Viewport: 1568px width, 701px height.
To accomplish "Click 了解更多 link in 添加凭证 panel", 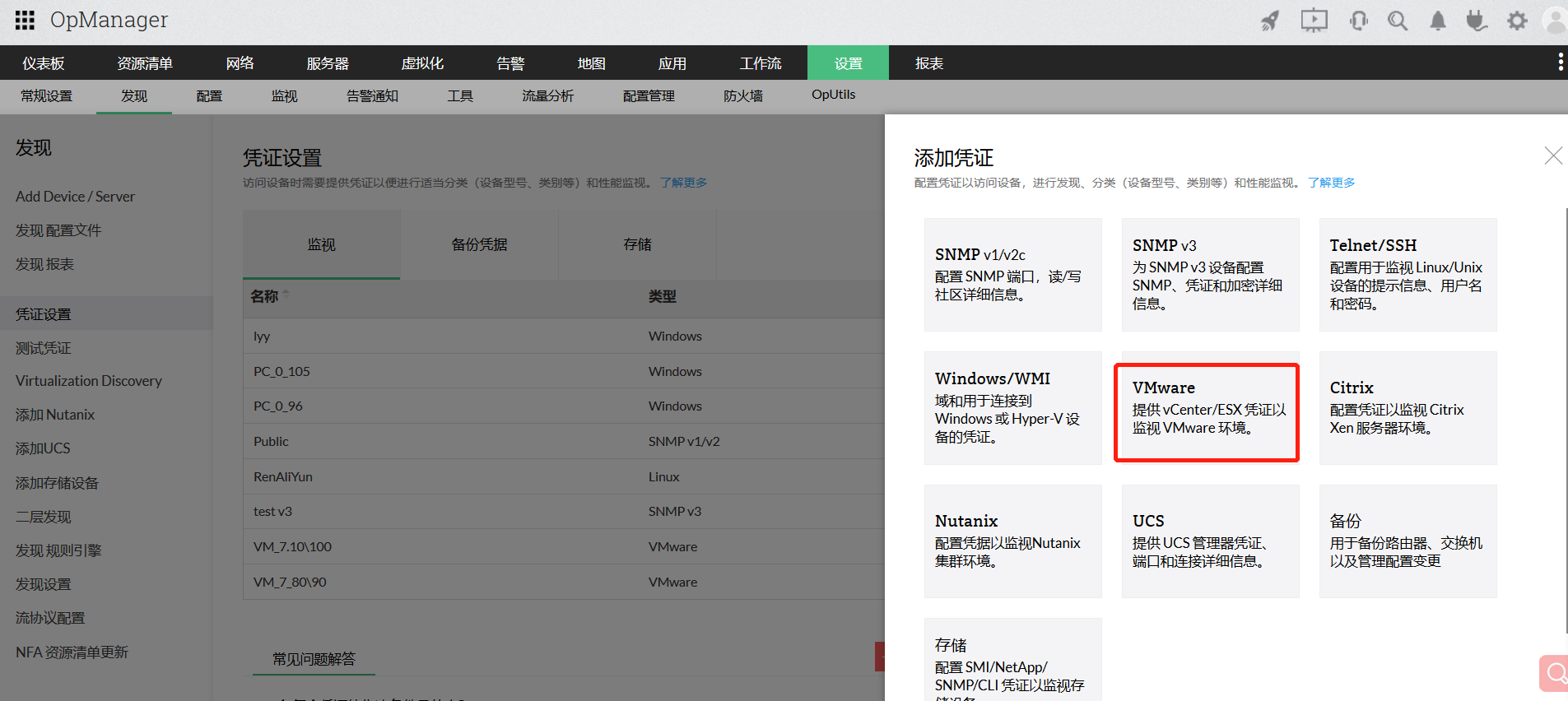I will point(1331,183).
